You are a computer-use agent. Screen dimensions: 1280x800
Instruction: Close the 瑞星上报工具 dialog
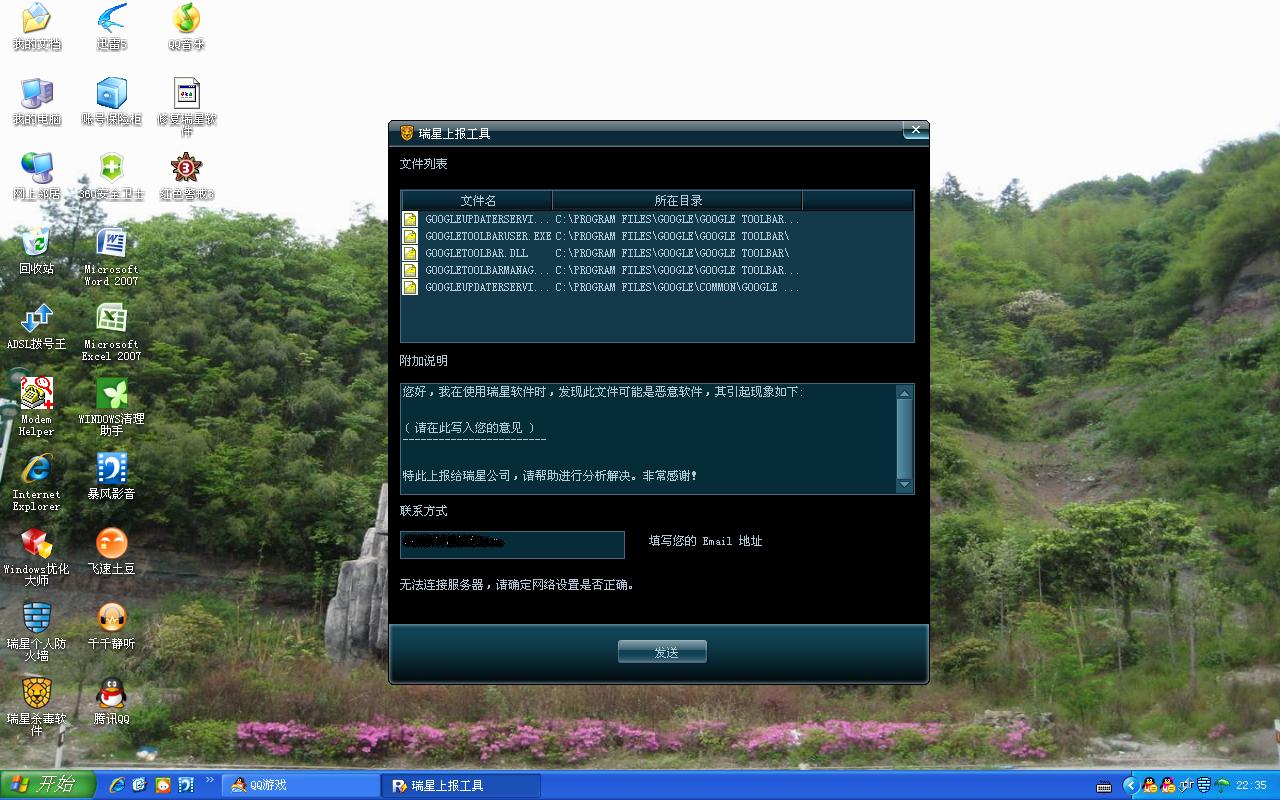coord(915,130)
